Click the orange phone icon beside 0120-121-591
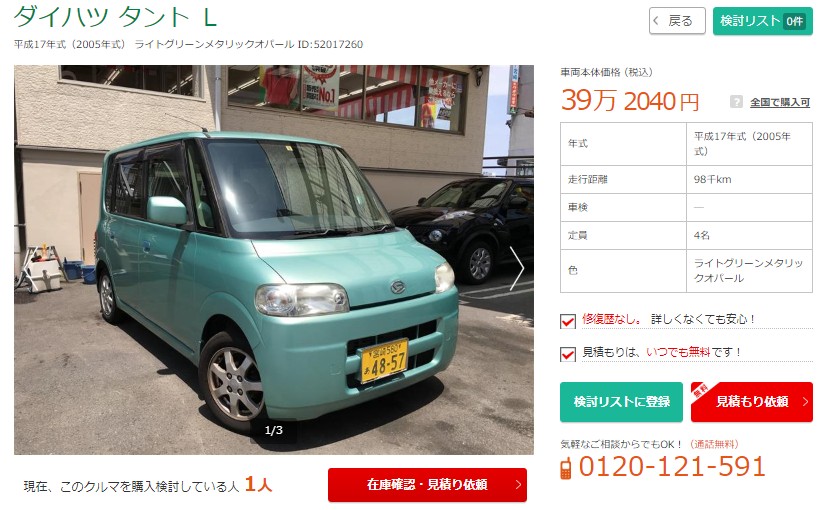 [x=565, y=468]
